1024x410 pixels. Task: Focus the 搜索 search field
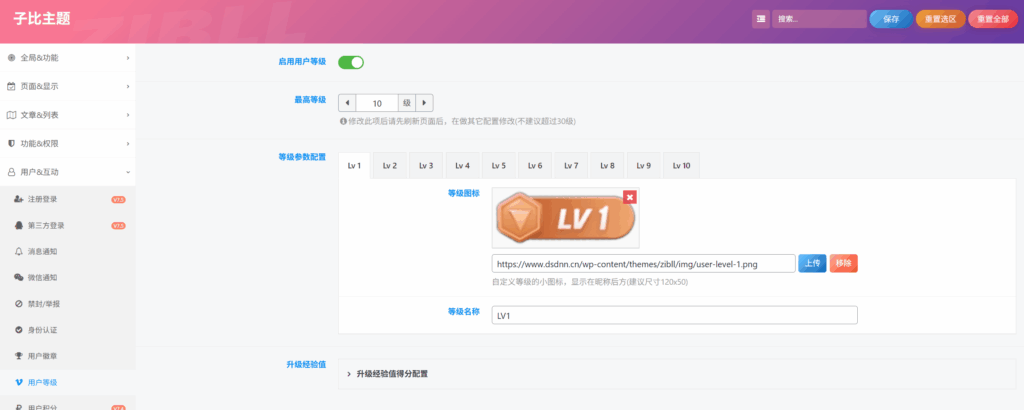[x=819, y=19]
